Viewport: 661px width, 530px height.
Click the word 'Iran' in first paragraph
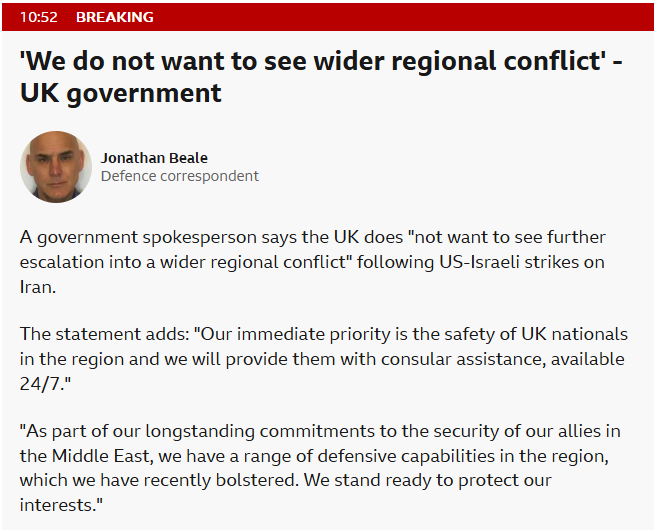point(37,286)
